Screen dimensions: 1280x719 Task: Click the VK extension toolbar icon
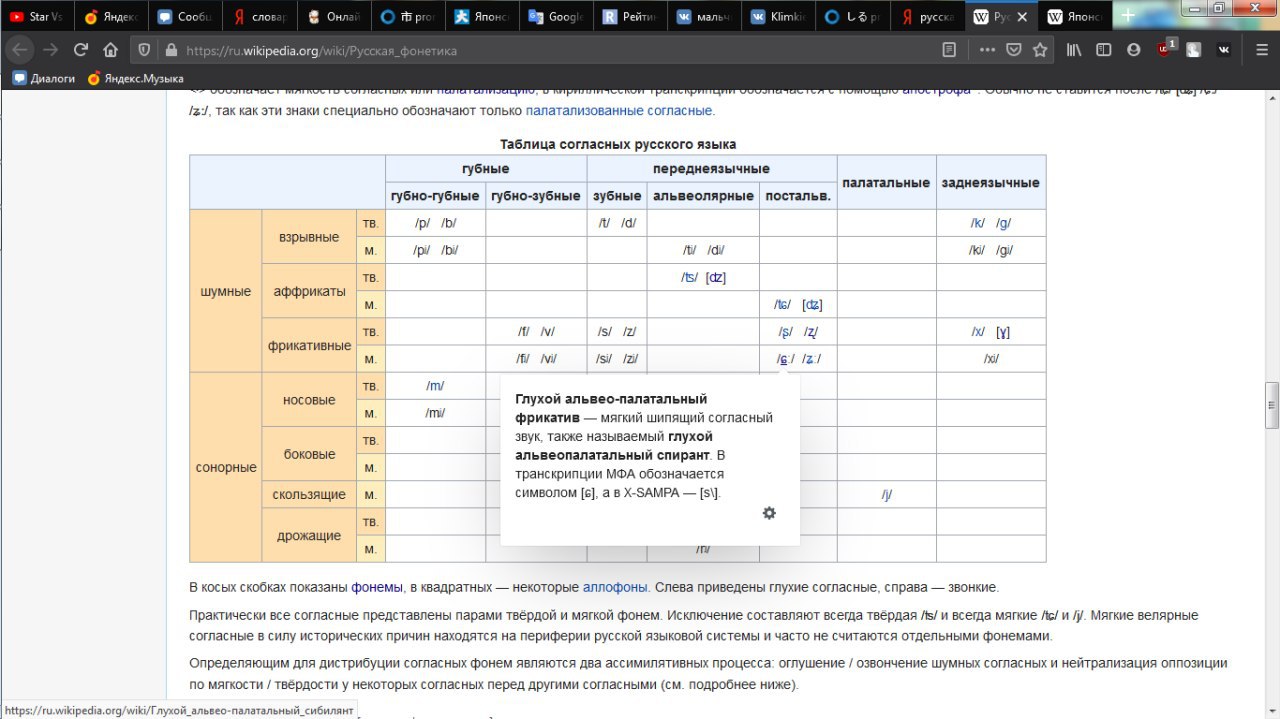[x=1224, y=50]
